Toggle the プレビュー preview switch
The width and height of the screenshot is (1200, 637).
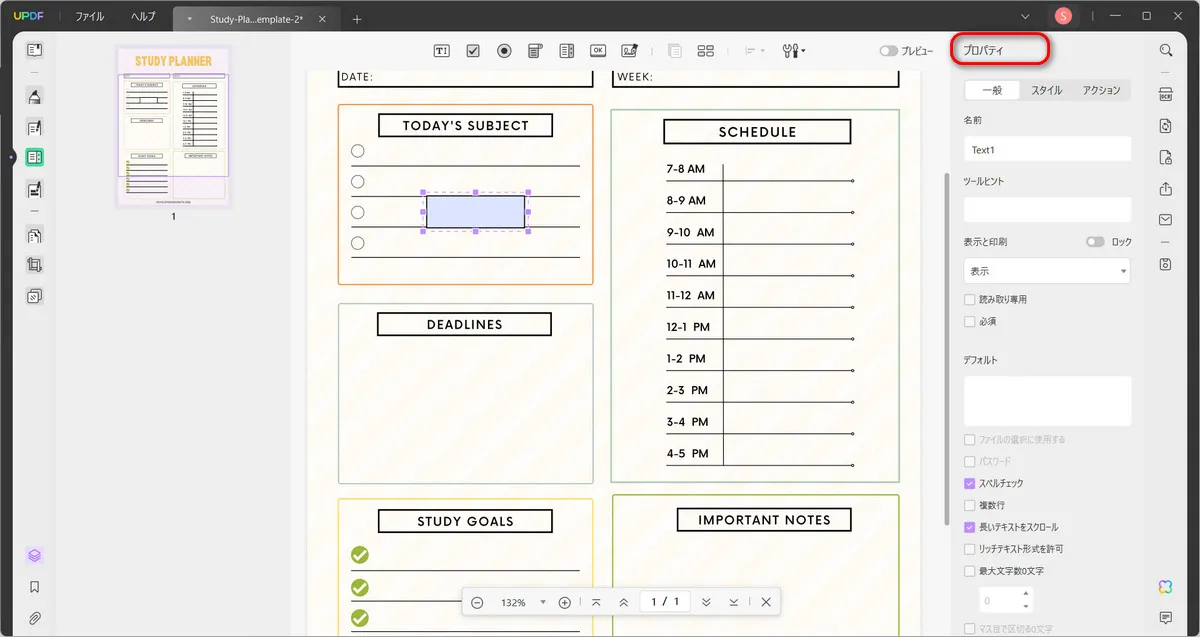(887, 51)
